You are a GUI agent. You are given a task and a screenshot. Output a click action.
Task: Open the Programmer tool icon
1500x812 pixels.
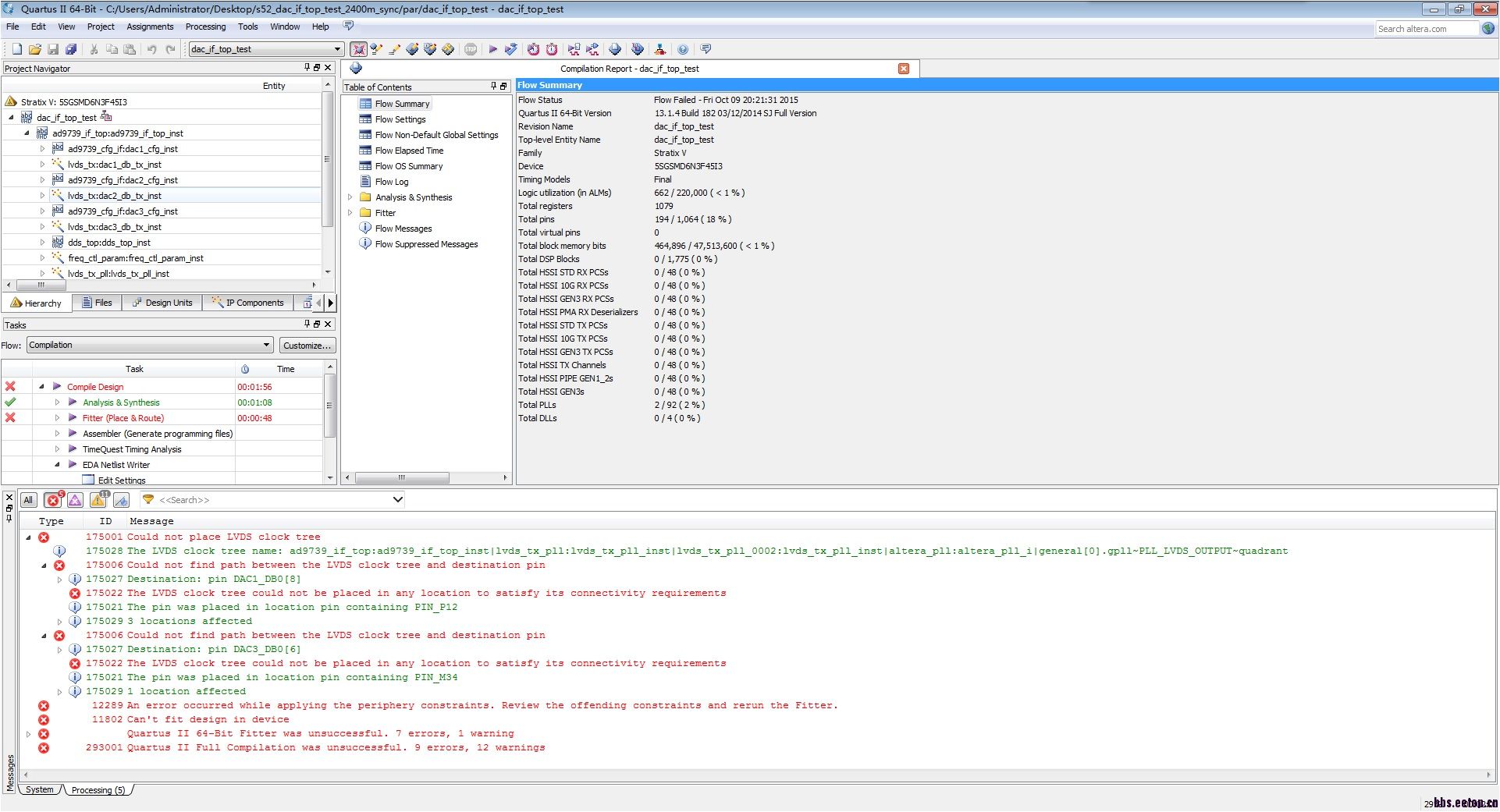[615, 49]
